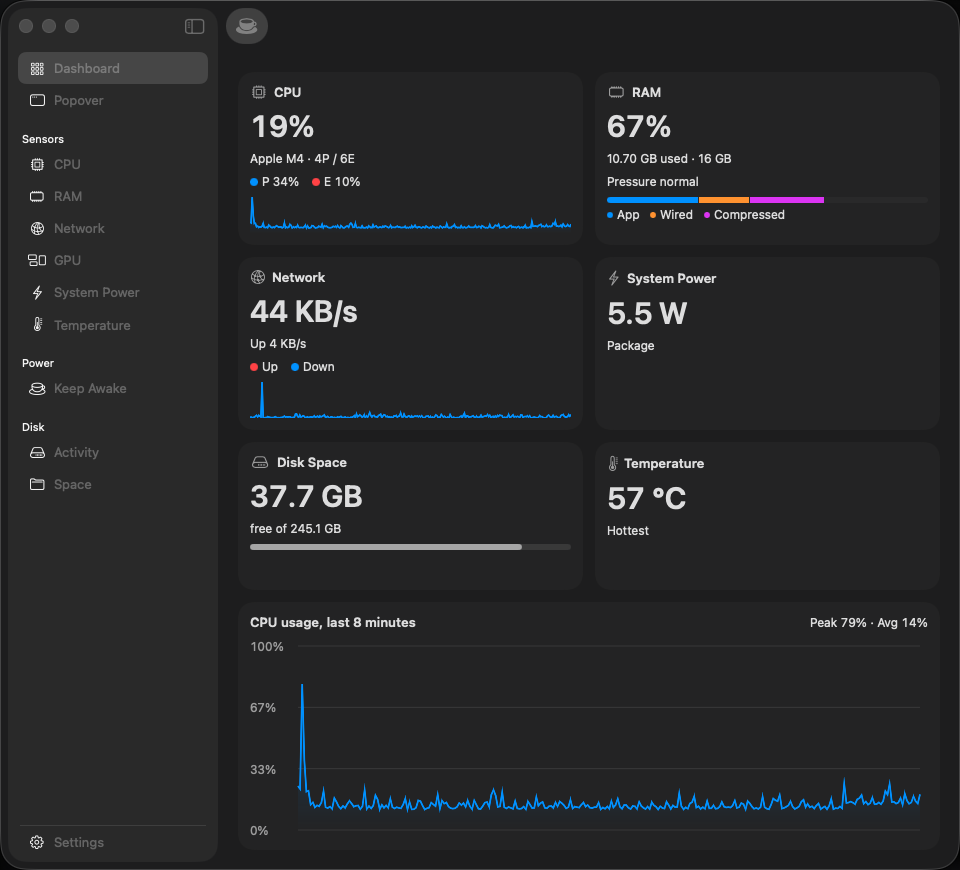Click the CPU card sparkline graph

pyautogui.click(x=410, y=213)
